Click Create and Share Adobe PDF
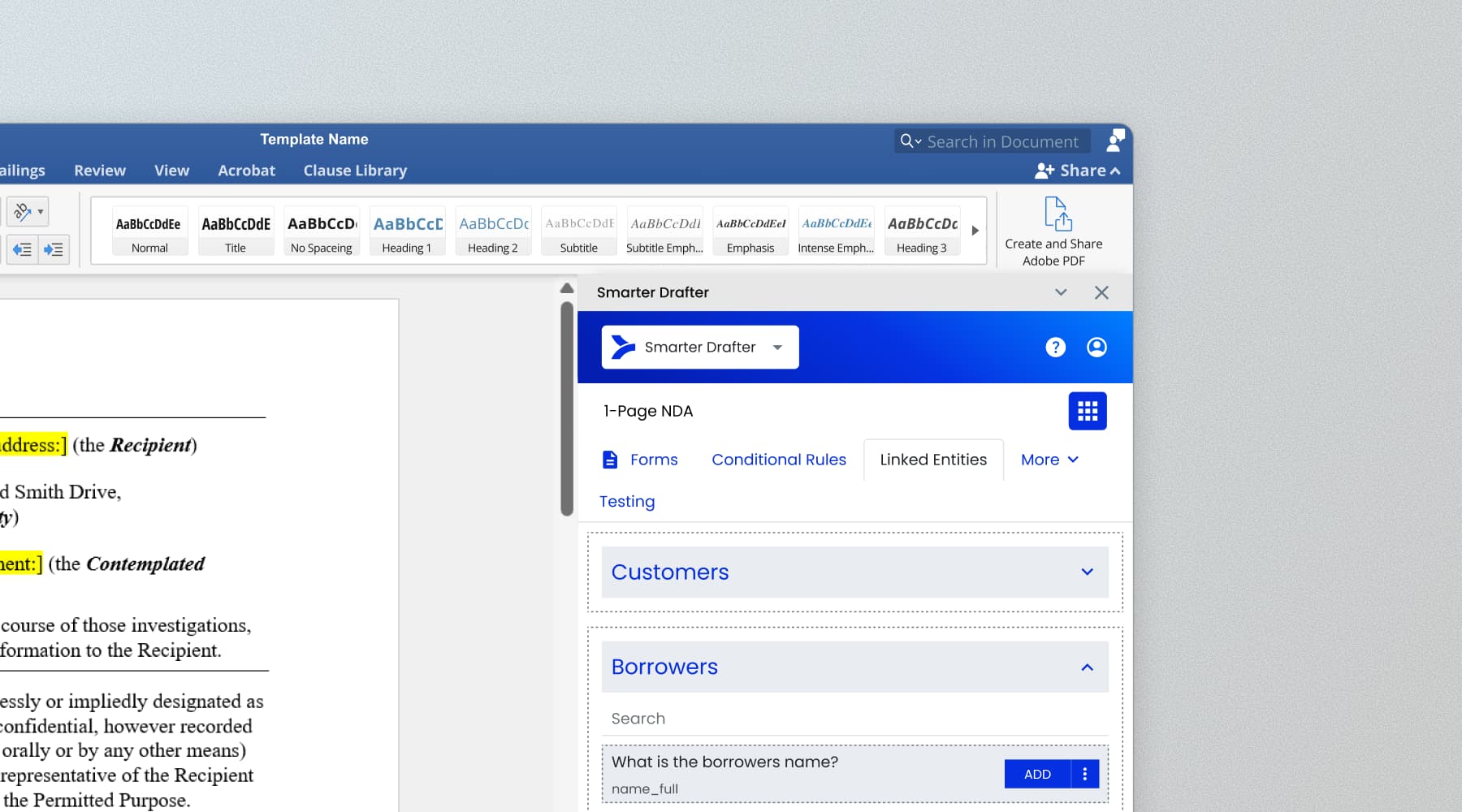This screenshot has height=812, width=1462. click(x=1053, y=231)
